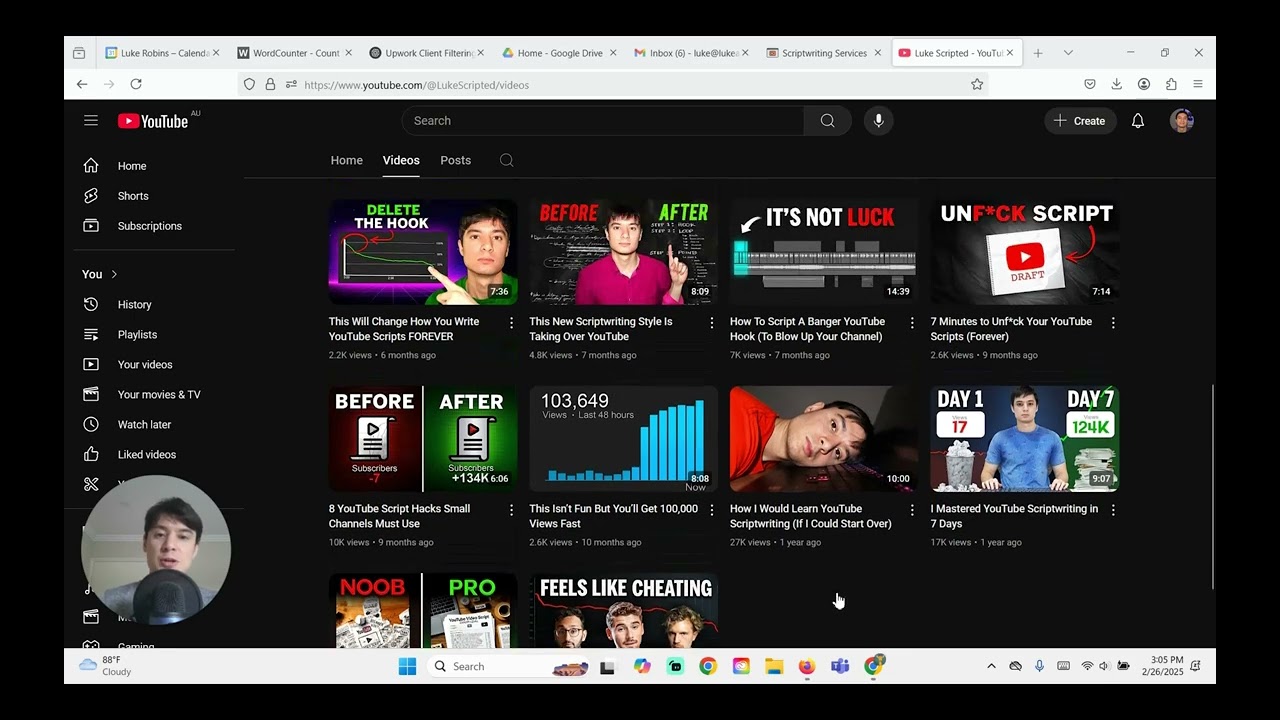Open the YouTube hamburger guide menu
The height and width of the screenshot is (720, 1280).
[91, 121]
